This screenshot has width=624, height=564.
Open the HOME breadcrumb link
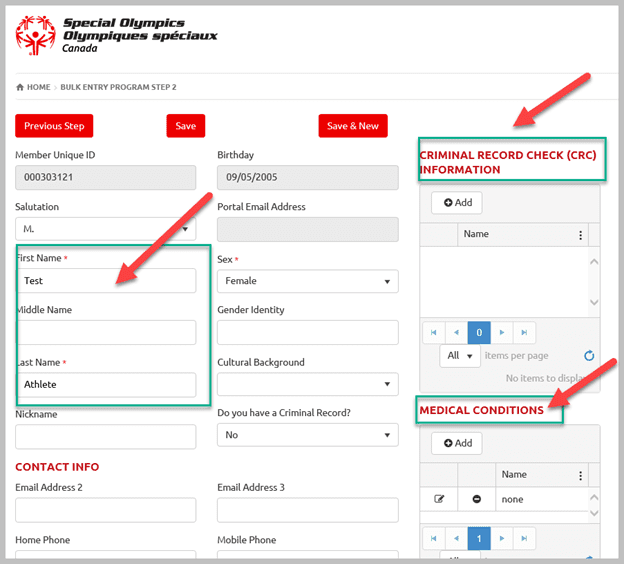[x=39, y=87]
